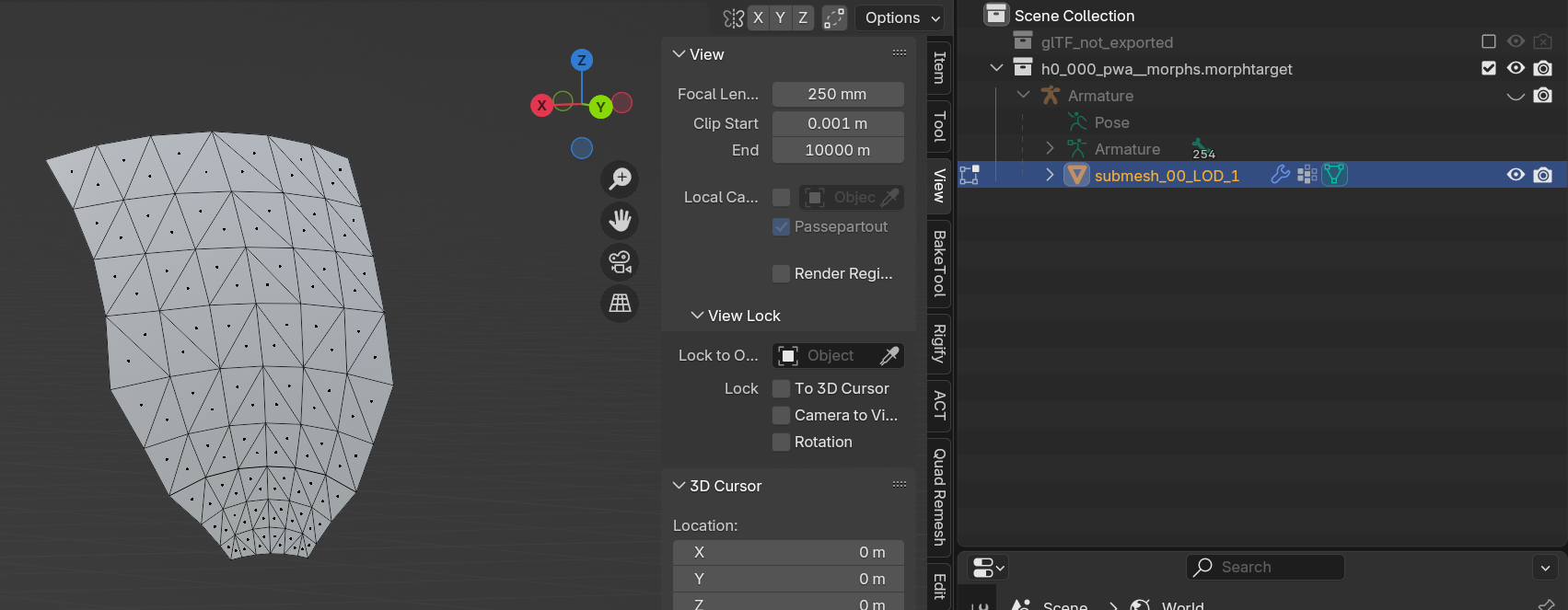Image resolution: width=1568 pixels, height=610 pixels.
Task: Open the Rigify sidebar tab
Action: 939,343
